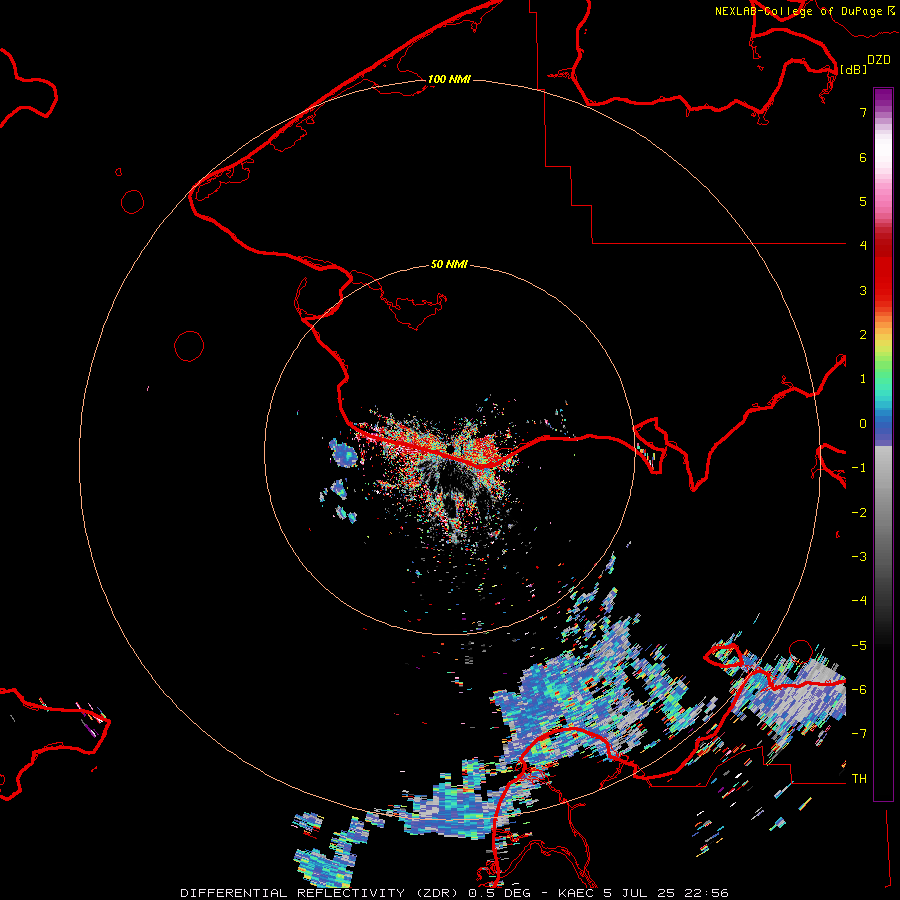Click the -1 dB value on color scale
The width and height of the screenshot is (900, 900).
pyautogui.click(x=859, y=468)
